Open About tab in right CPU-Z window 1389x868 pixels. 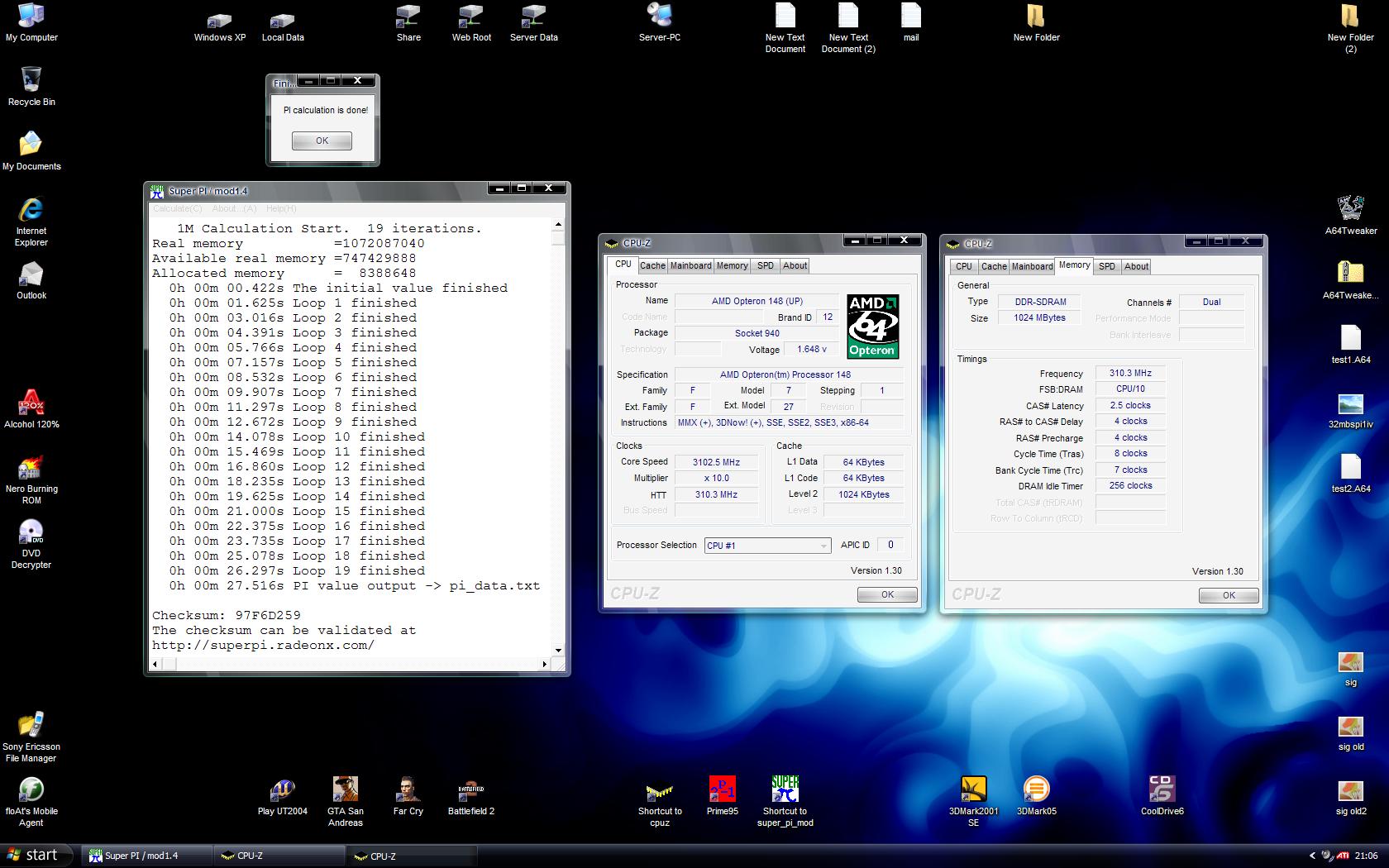coord(1137,266)
